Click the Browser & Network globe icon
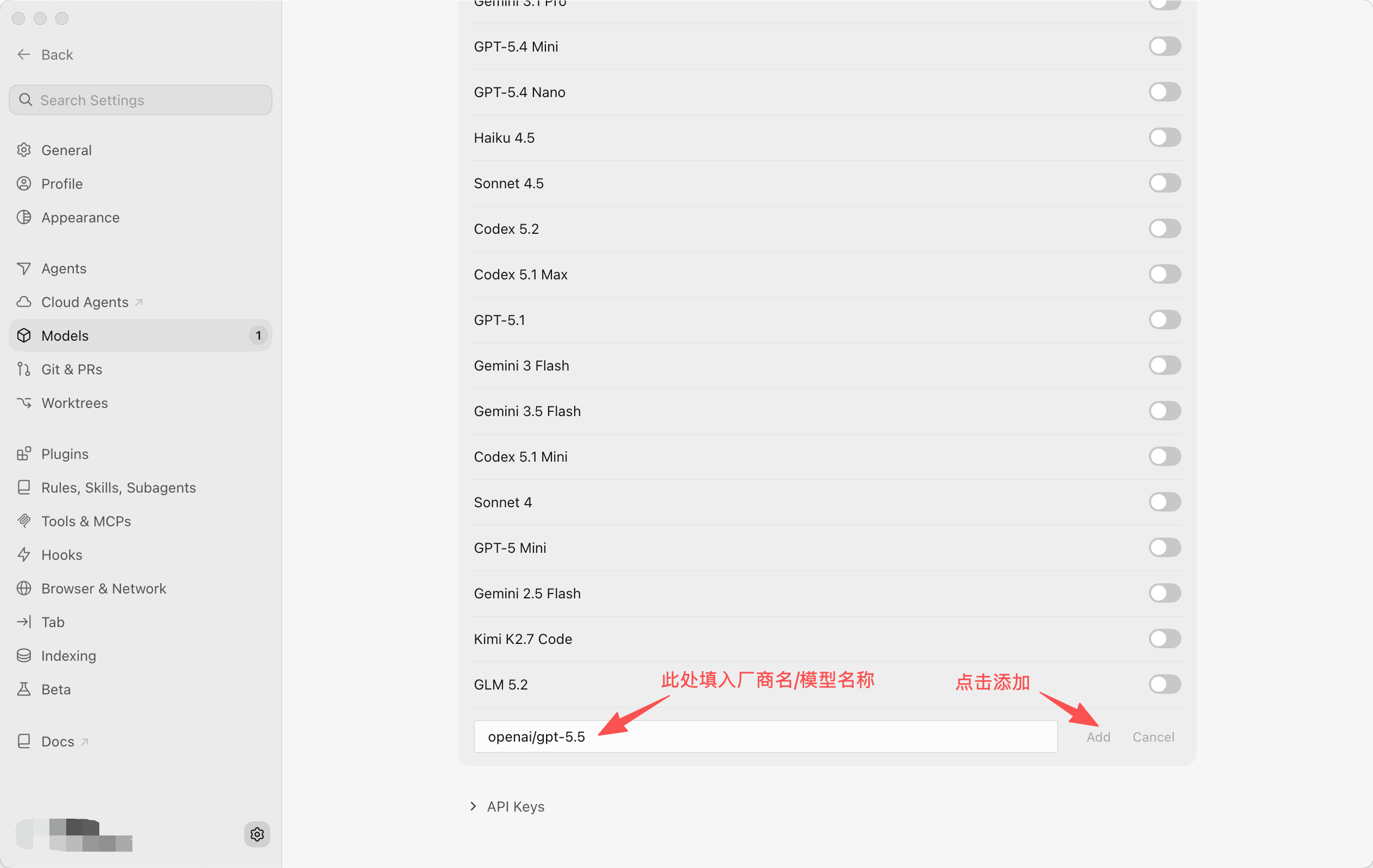The height and width of the screenshot is (868, 1373). pos(24,588)
